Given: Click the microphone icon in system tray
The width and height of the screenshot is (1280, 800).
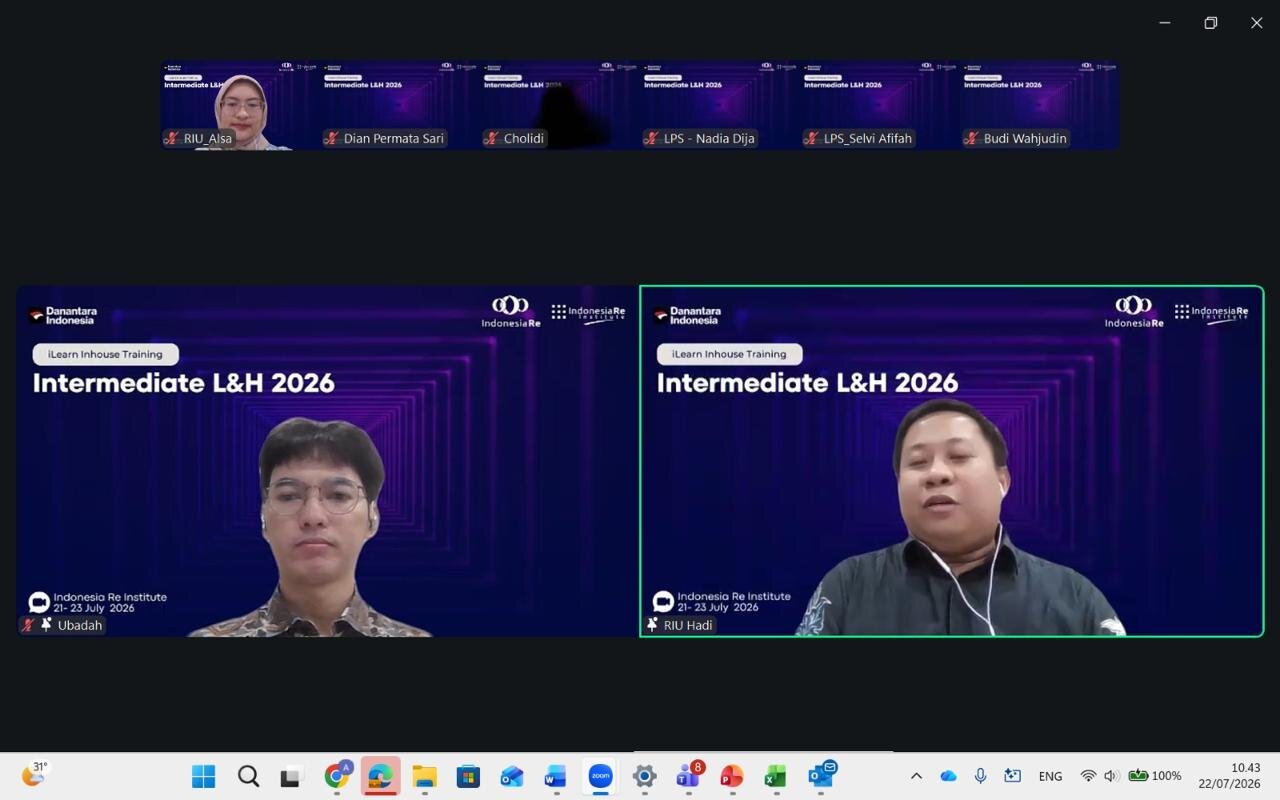Looking at the screenshot, I should coord(980,776).
